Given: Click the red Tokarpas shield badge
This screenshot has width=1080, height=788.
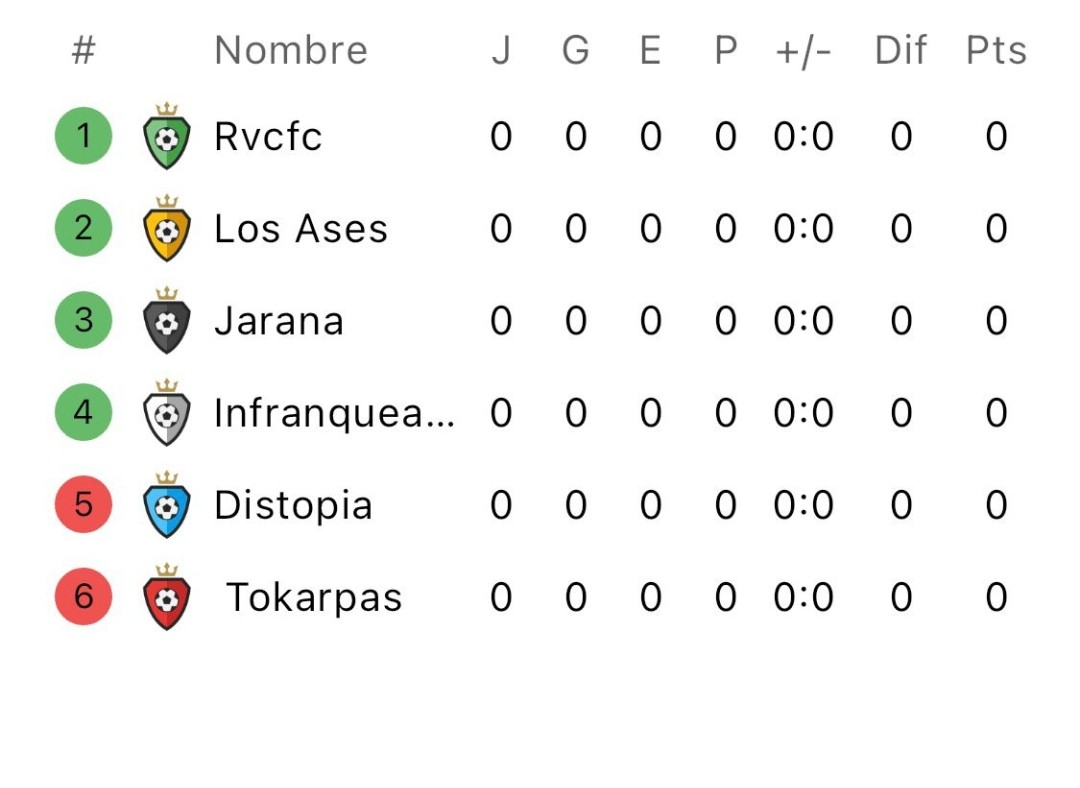Looking at the screenshot, I should point(167,597).
